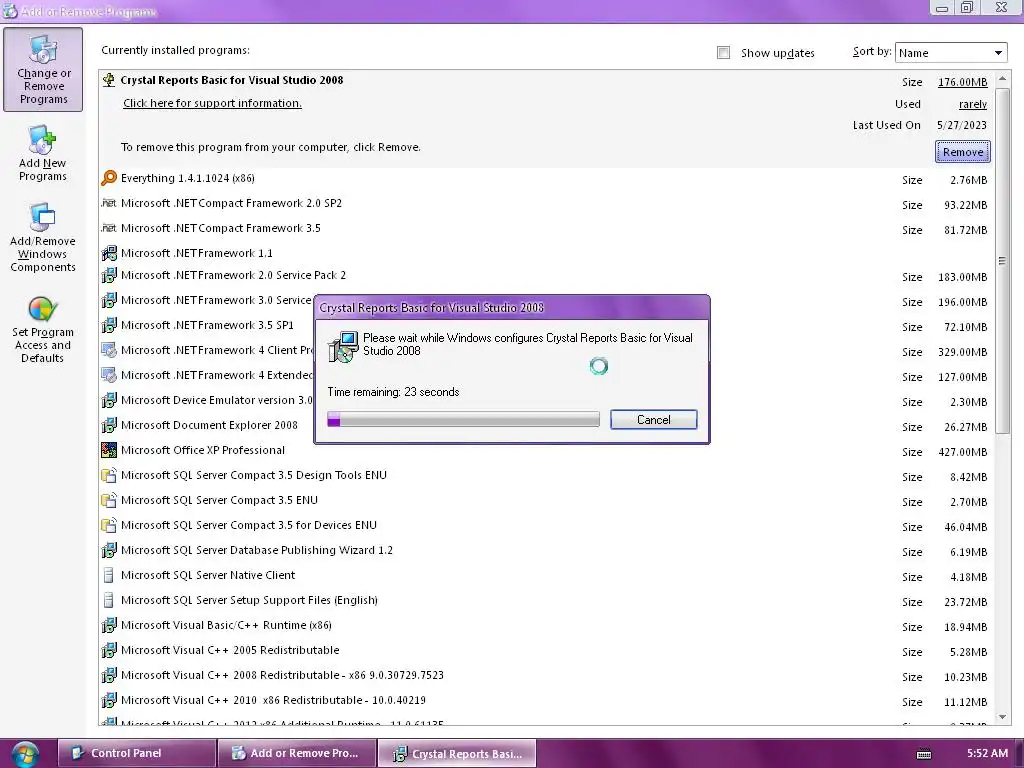Image resolution: width=1024 pixels, height=768 pixels.
Task: Open Click here for support information link
Action: point(212,103)
